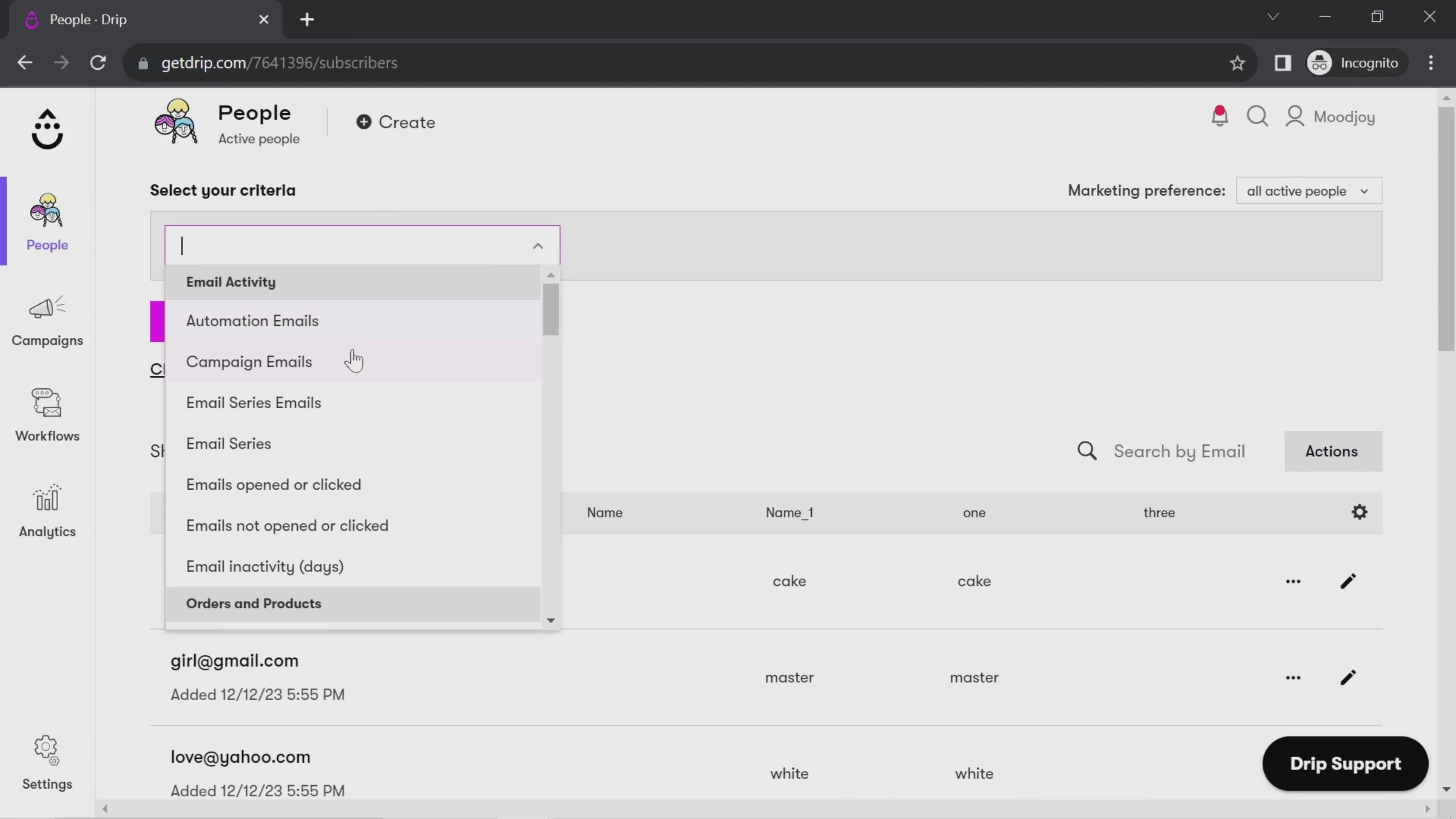Scroll down the criteria dropdown list
Viewport: 1456px width, 819px height.
[x=551, y=620]
